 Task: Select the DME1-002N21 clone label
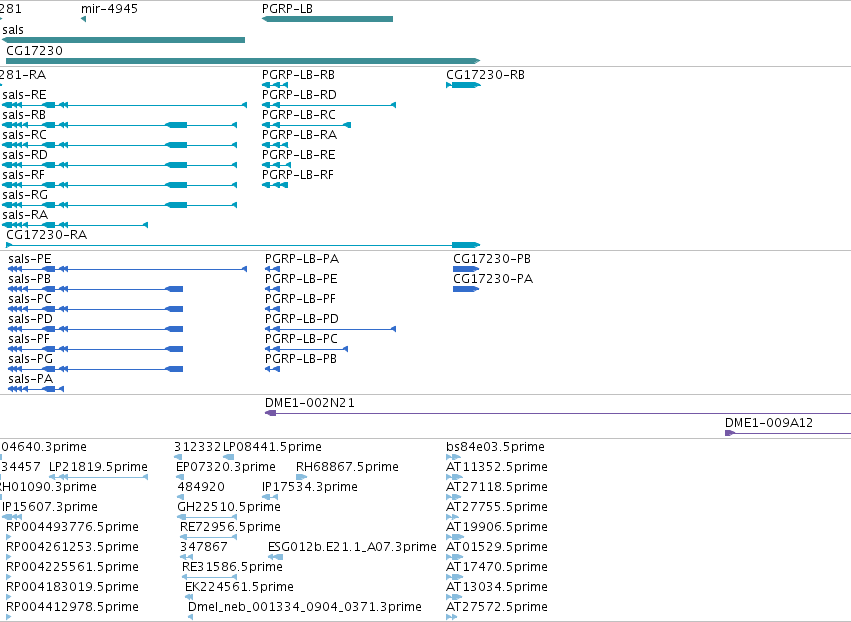point(309,403)
